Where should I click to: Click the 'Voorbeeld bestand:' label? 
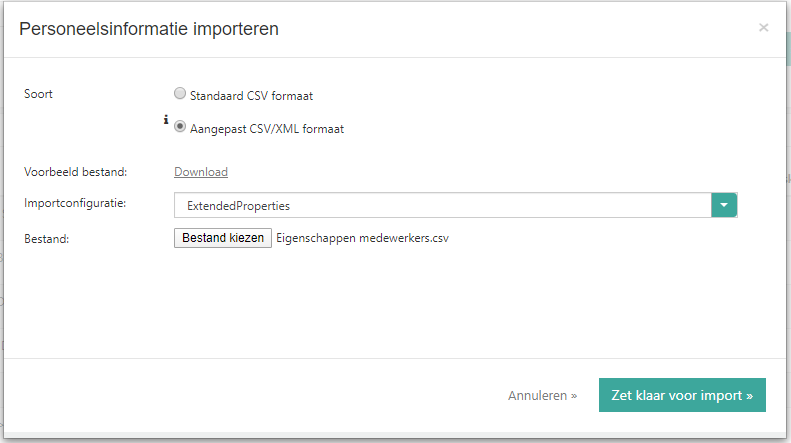click(x=75, y=172)
